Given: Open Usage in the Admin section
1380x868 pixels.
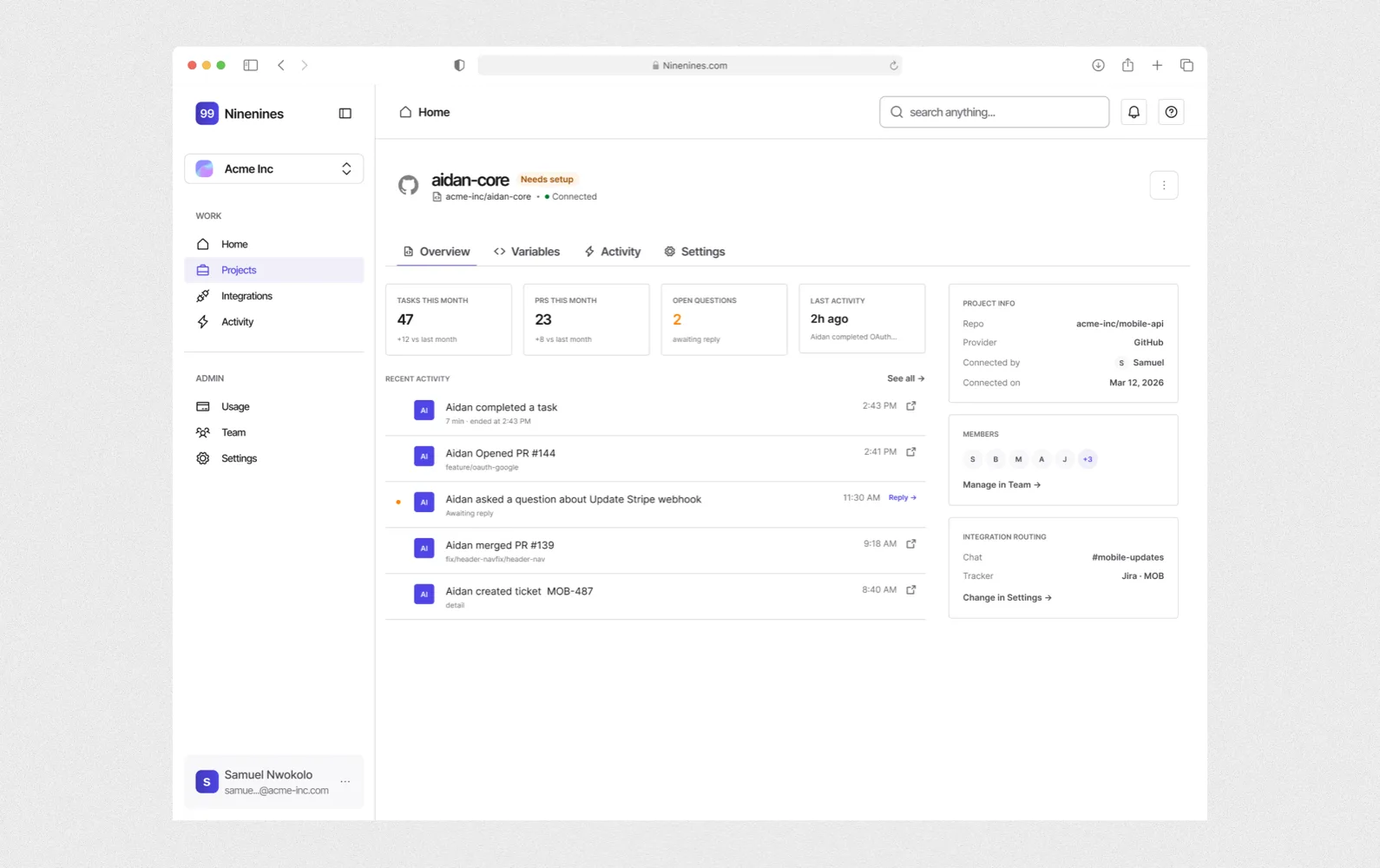Looking at the screenshot, I should click(274, 406).
